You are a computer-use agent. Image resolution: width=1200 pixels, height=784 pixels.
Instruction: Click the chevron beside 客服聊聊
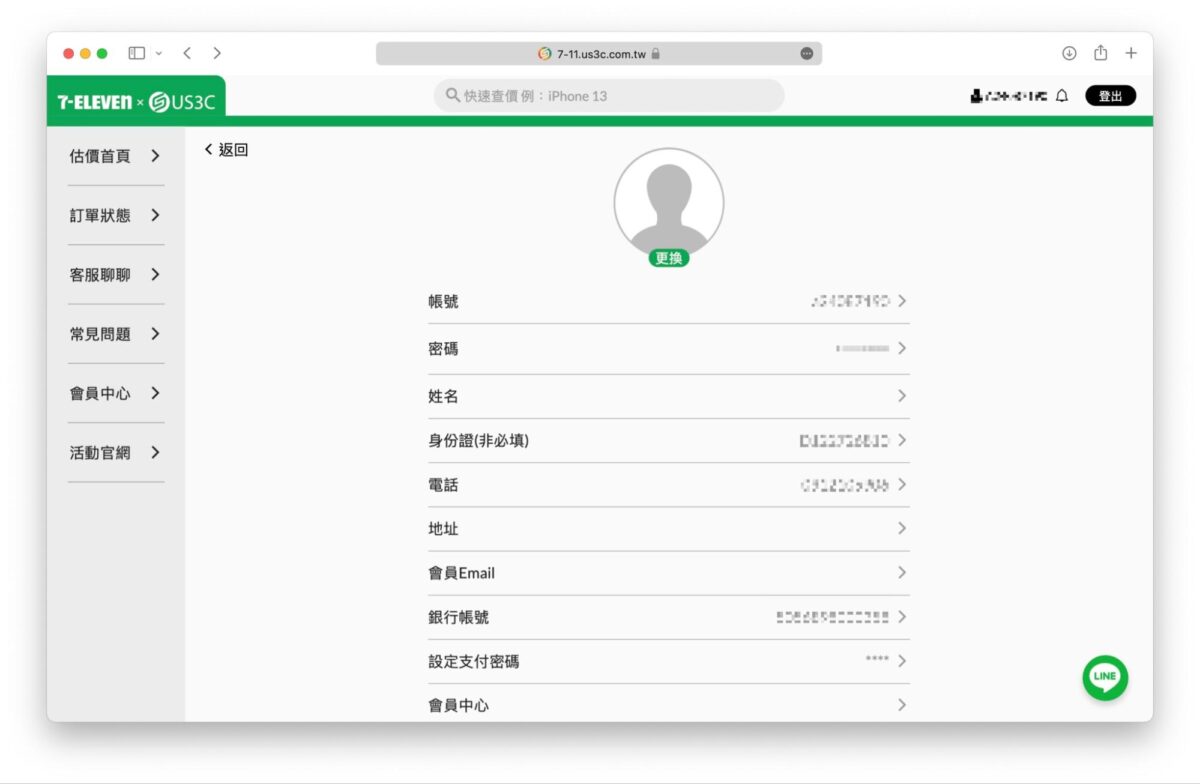(155, 274)
